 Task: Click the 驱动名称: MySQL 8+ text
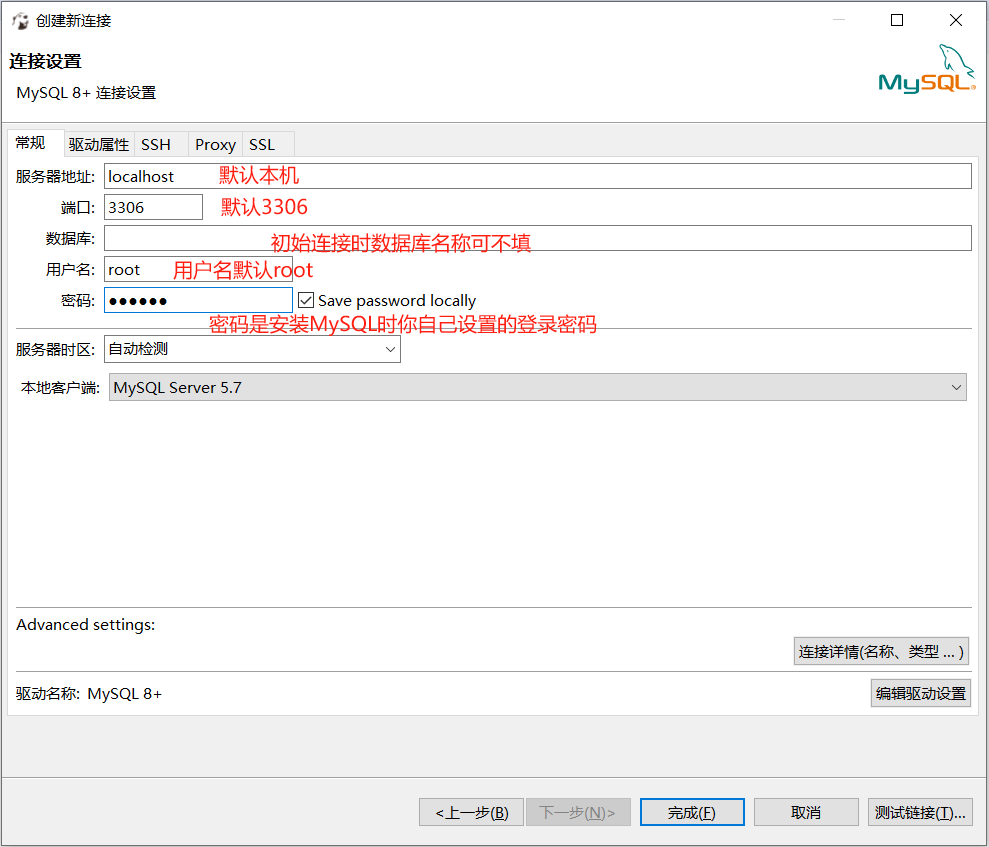coord(89,694)
